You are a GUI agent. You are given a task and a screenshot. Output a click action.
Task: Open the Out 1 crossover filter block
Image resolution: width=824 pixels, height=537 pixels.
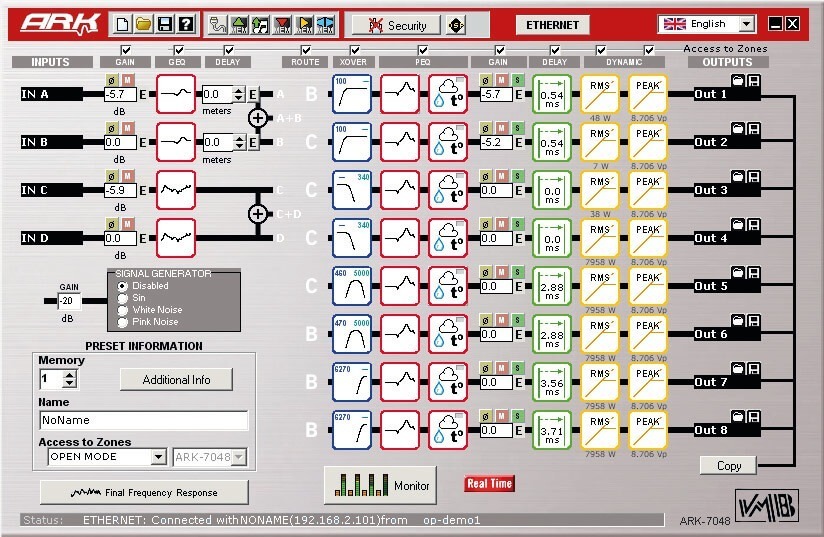point(352,94)
